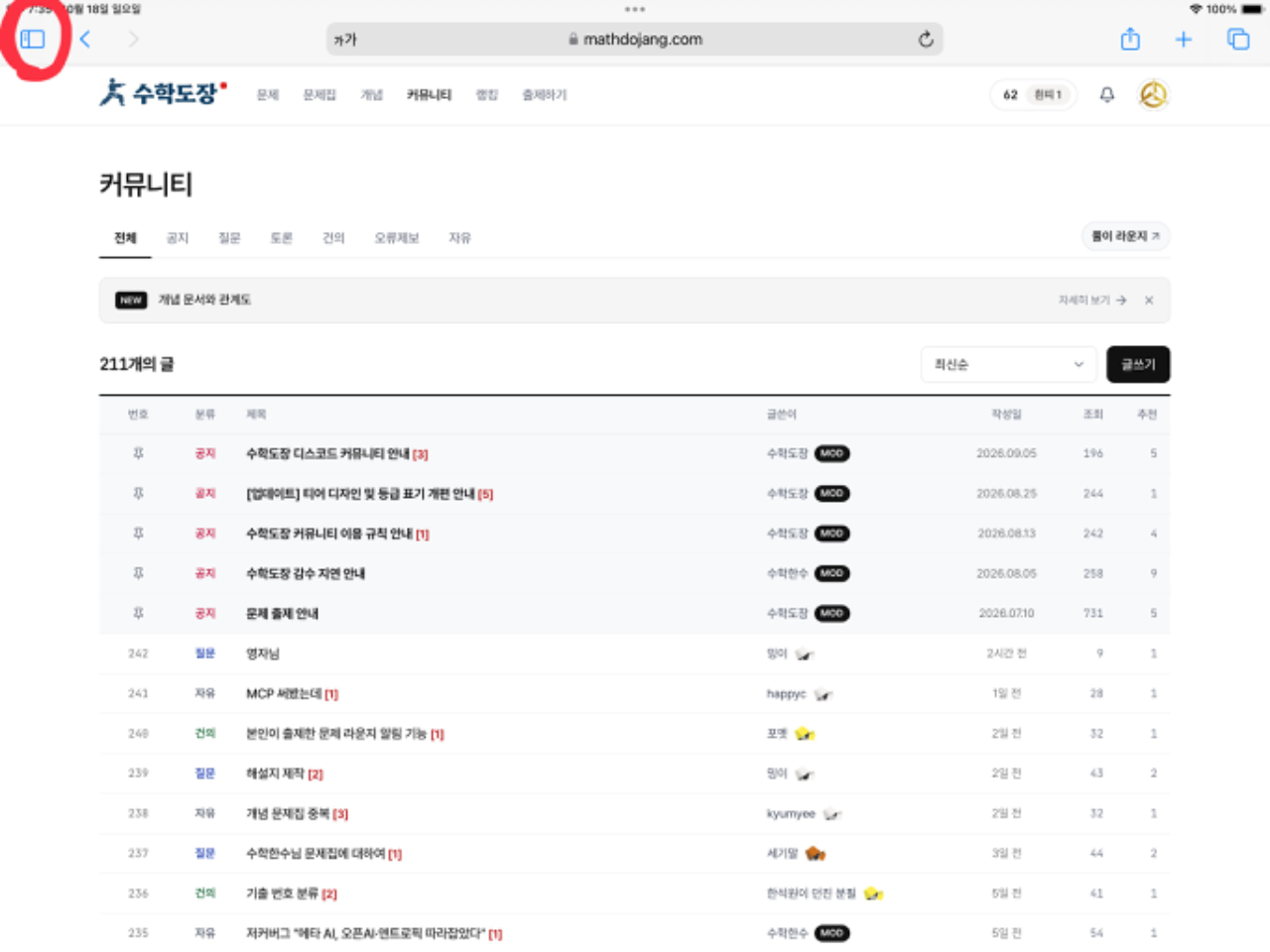Follow the 자세히 보기 link

[1091, 299]
